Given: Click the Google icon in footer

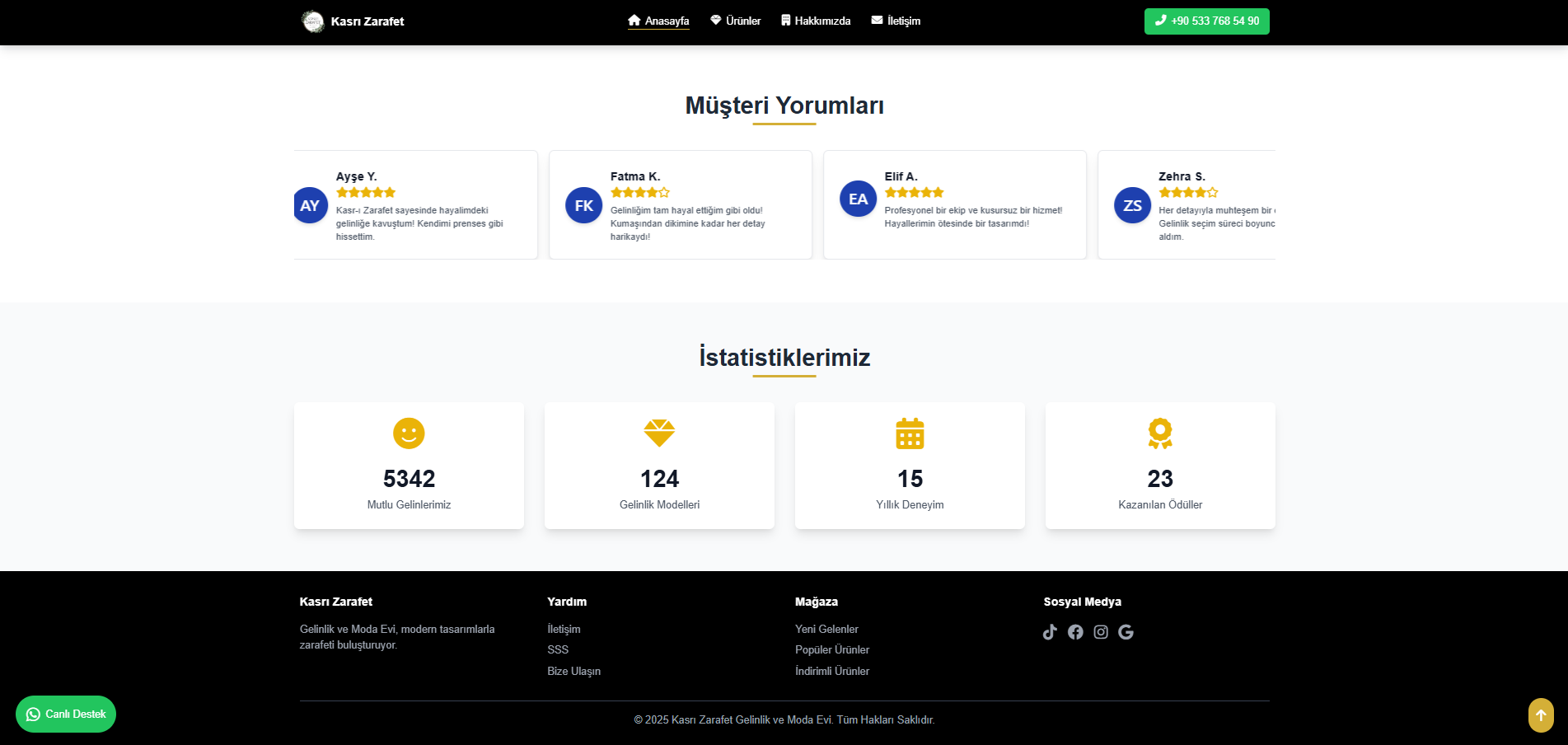Looking at the screenshot, I should (x=1126, y=632).
